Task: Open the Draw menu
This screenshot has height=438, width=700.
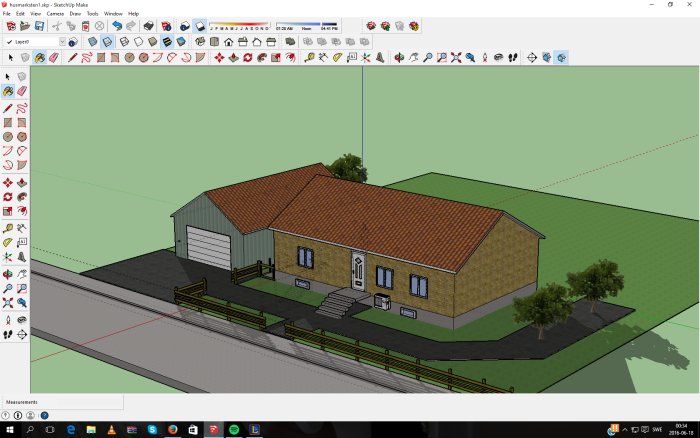Action: click(75, 14)
